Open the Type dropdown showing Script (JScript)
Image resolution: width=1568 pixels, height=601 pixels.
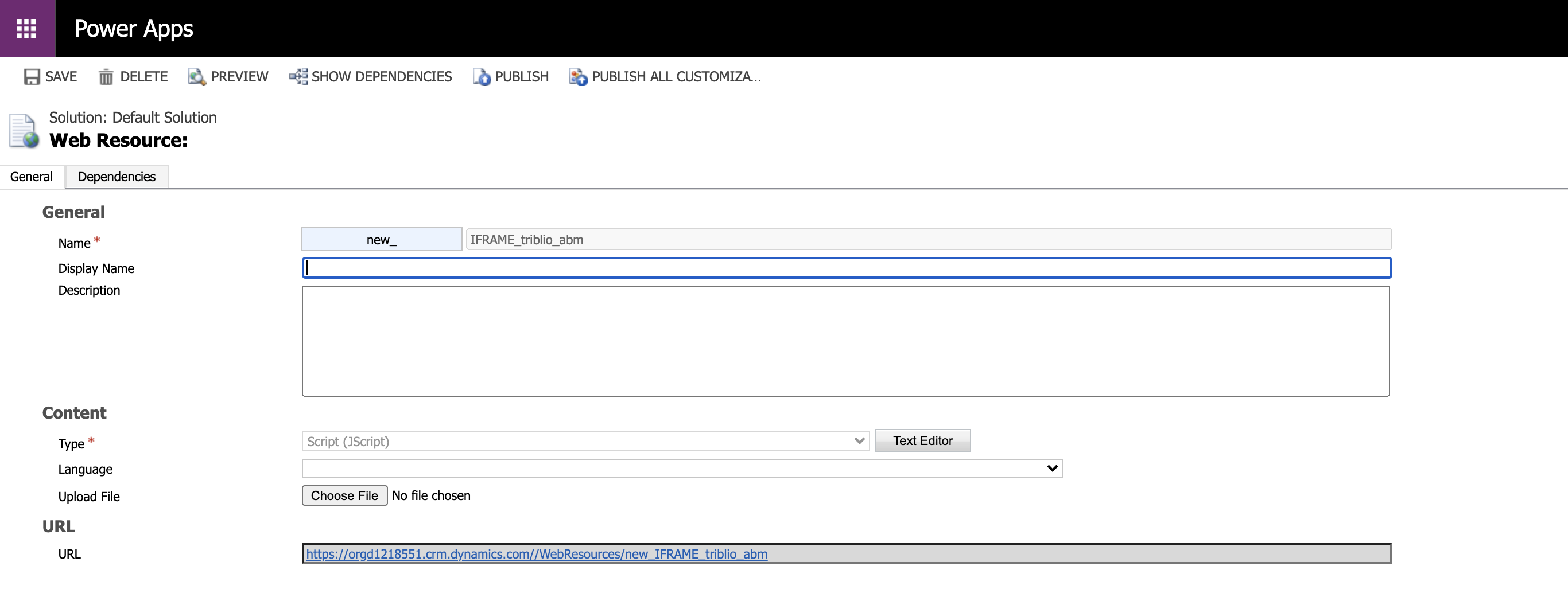click(x=585, y=441)
